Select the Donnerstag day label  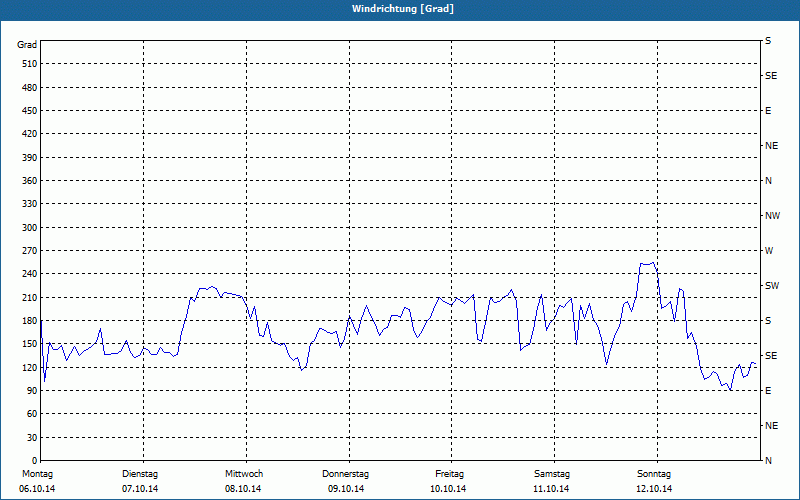click(345, 474)
